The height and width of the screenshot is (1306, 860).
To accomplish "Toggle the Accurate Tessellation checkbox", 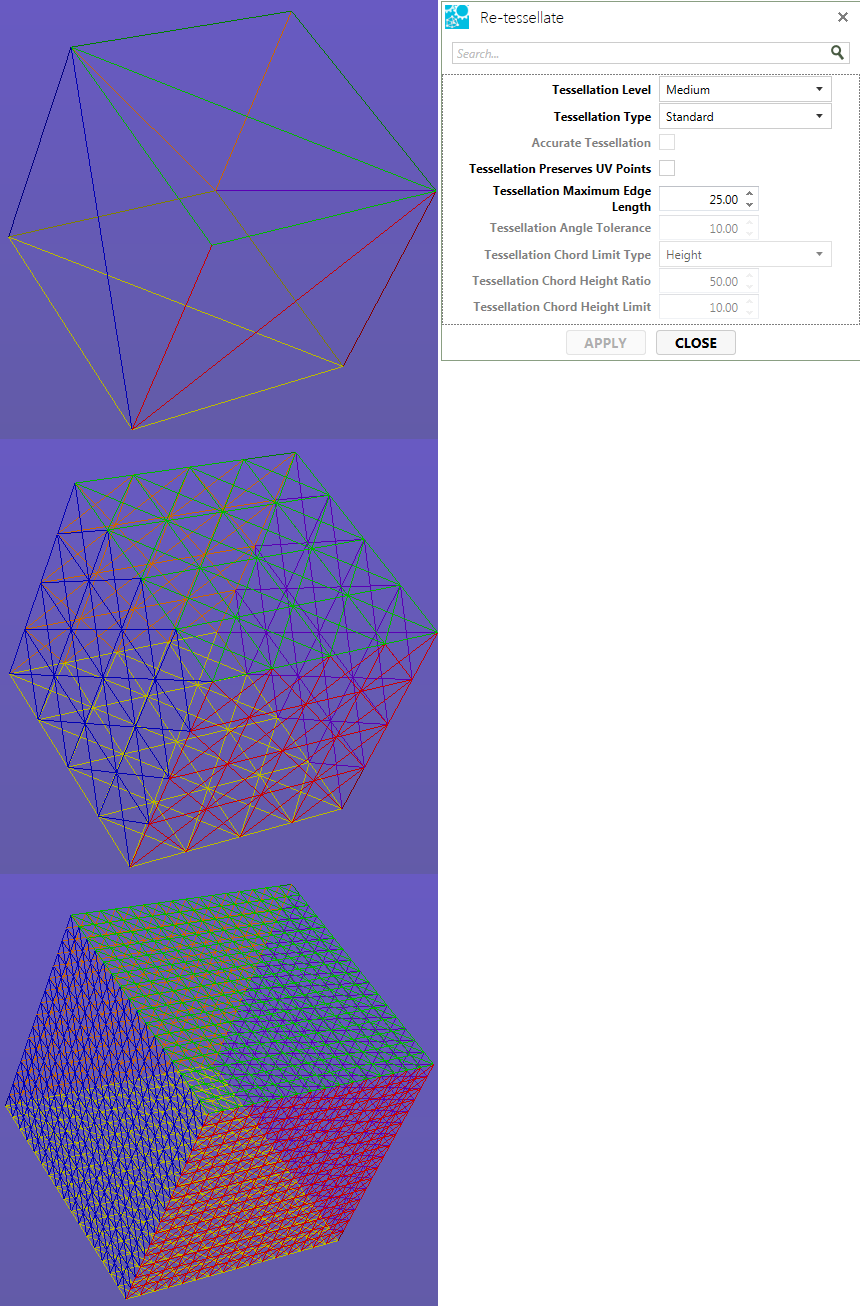I will (667, 143).
